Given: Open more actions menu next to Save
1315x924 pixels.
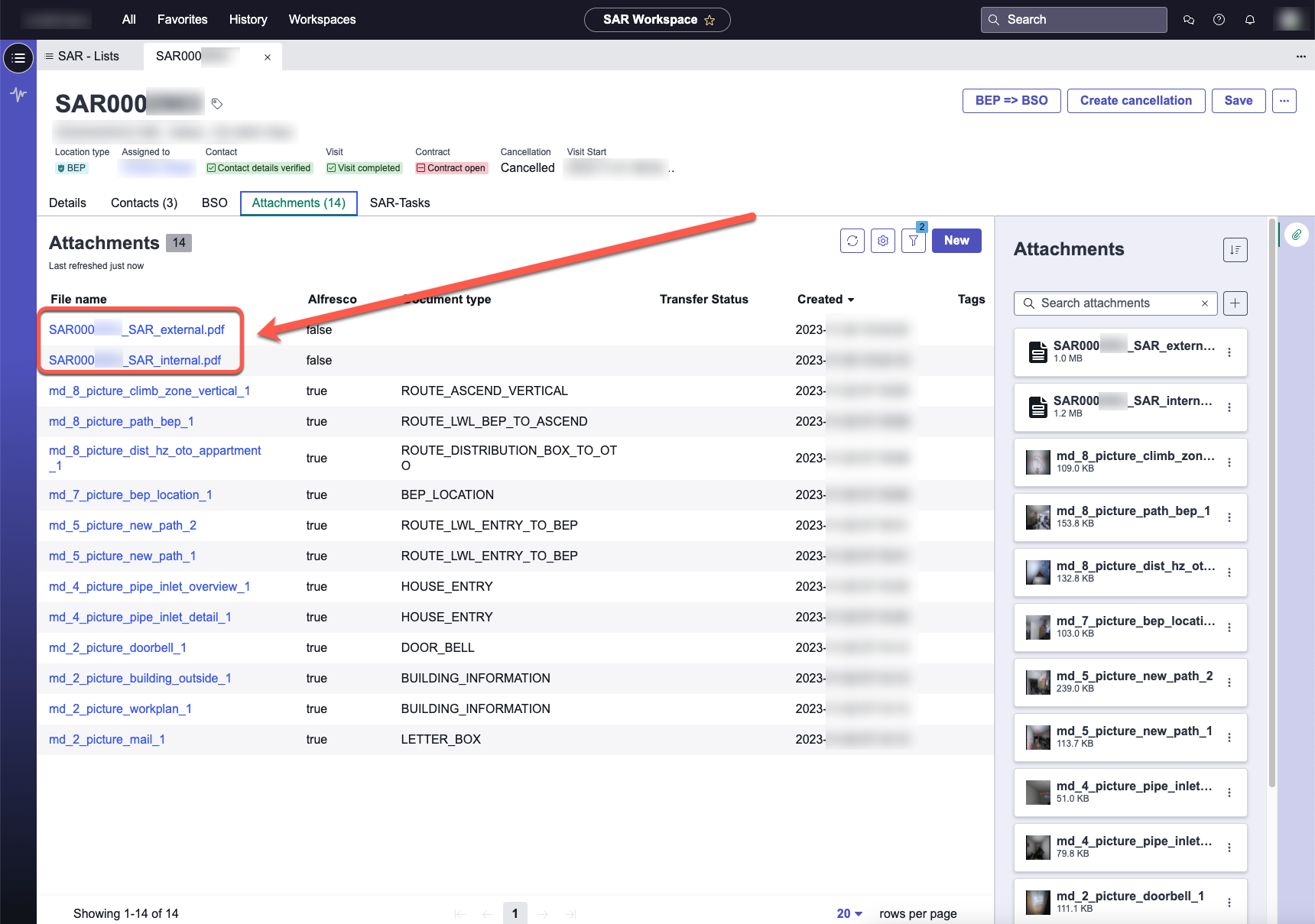Looking at the screenshot, I should pyautogui.click(x=1284, y=101).
